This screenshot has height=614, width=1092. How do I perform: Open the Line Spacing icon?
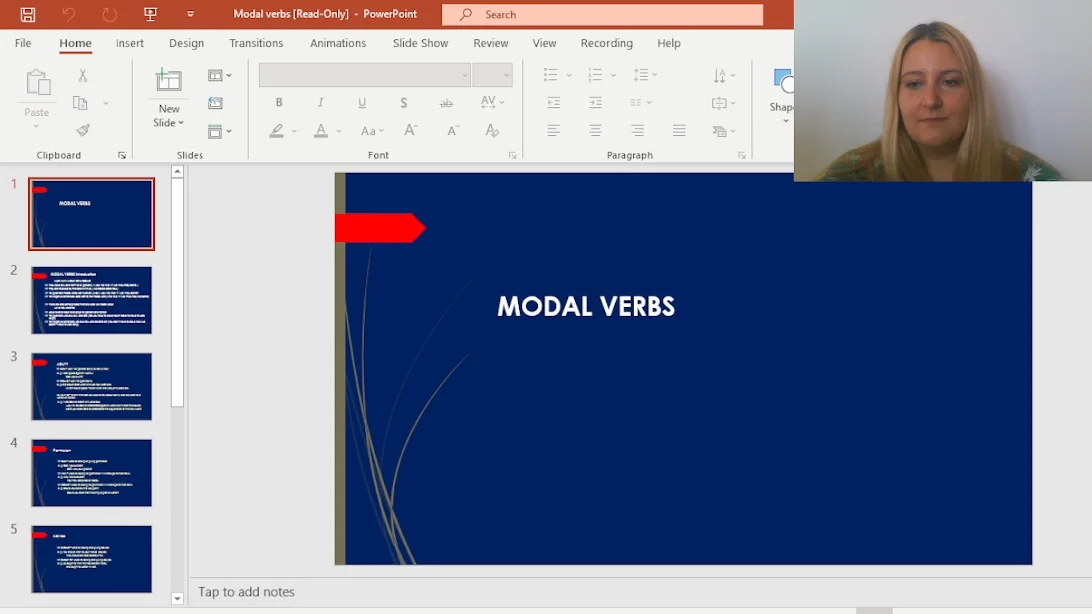pos(641,74)
